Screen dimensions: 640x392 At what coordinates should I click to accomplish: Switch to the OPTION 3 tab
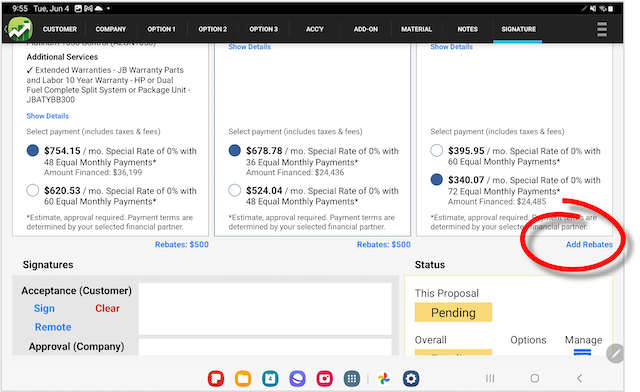[264, 29]
